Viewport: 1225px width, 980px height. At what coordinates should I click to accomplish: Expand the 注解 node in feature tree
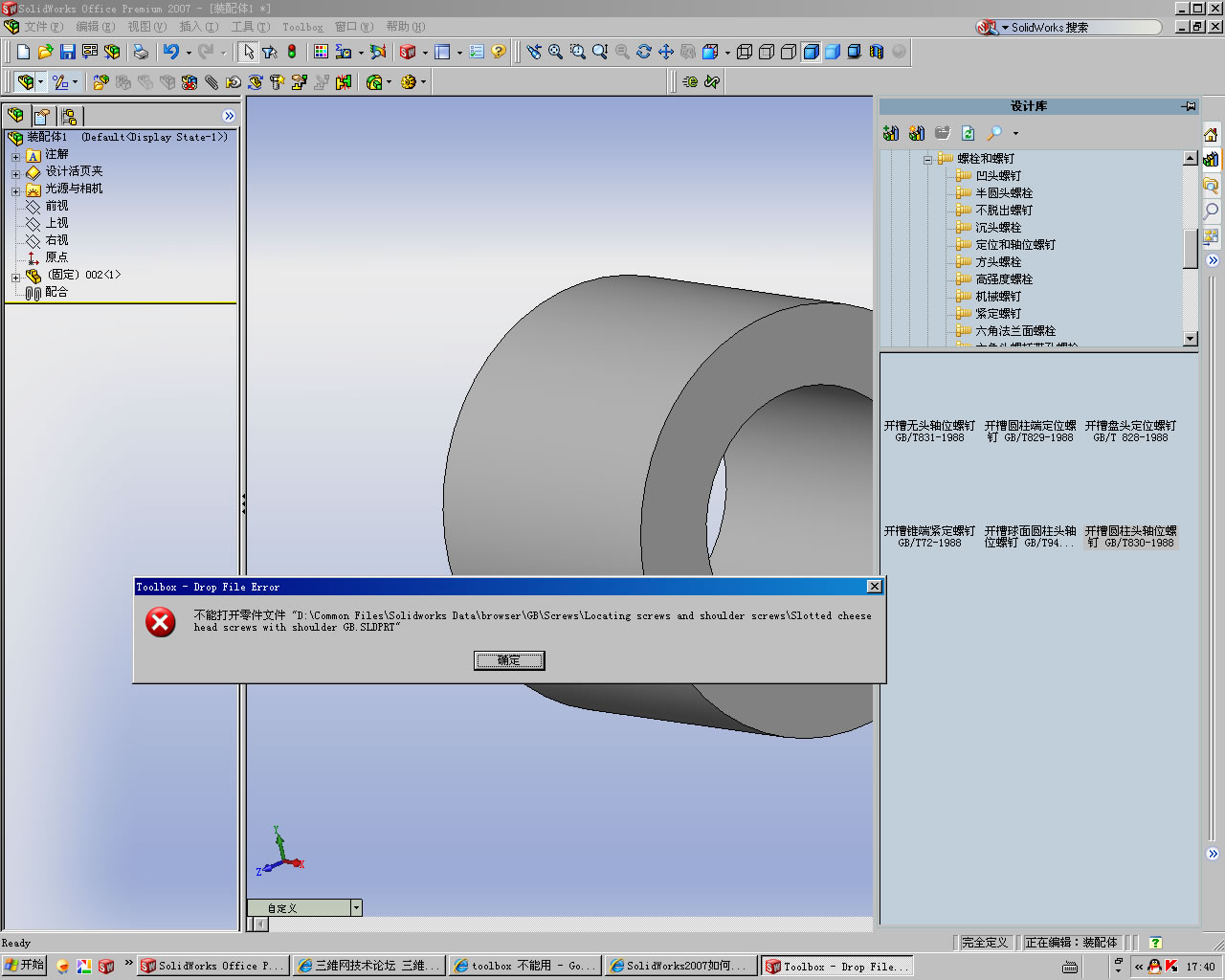(x=15, y=156)
